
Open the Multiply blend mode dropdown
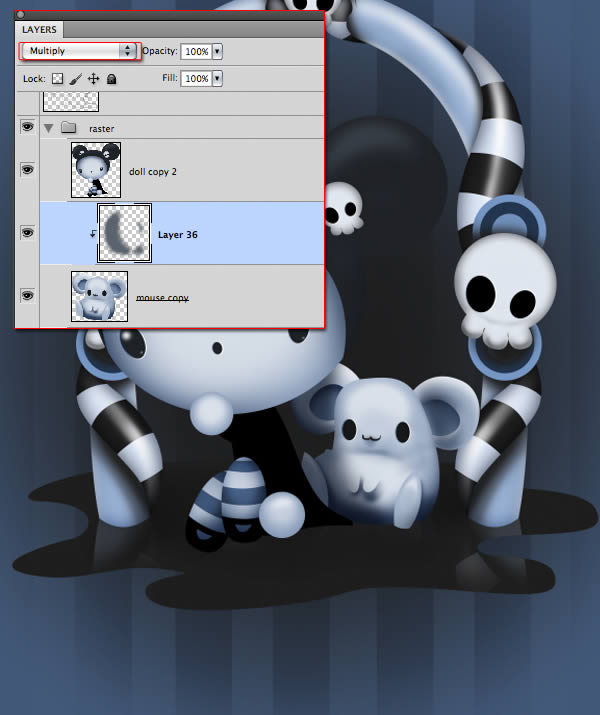coord(79,51)
